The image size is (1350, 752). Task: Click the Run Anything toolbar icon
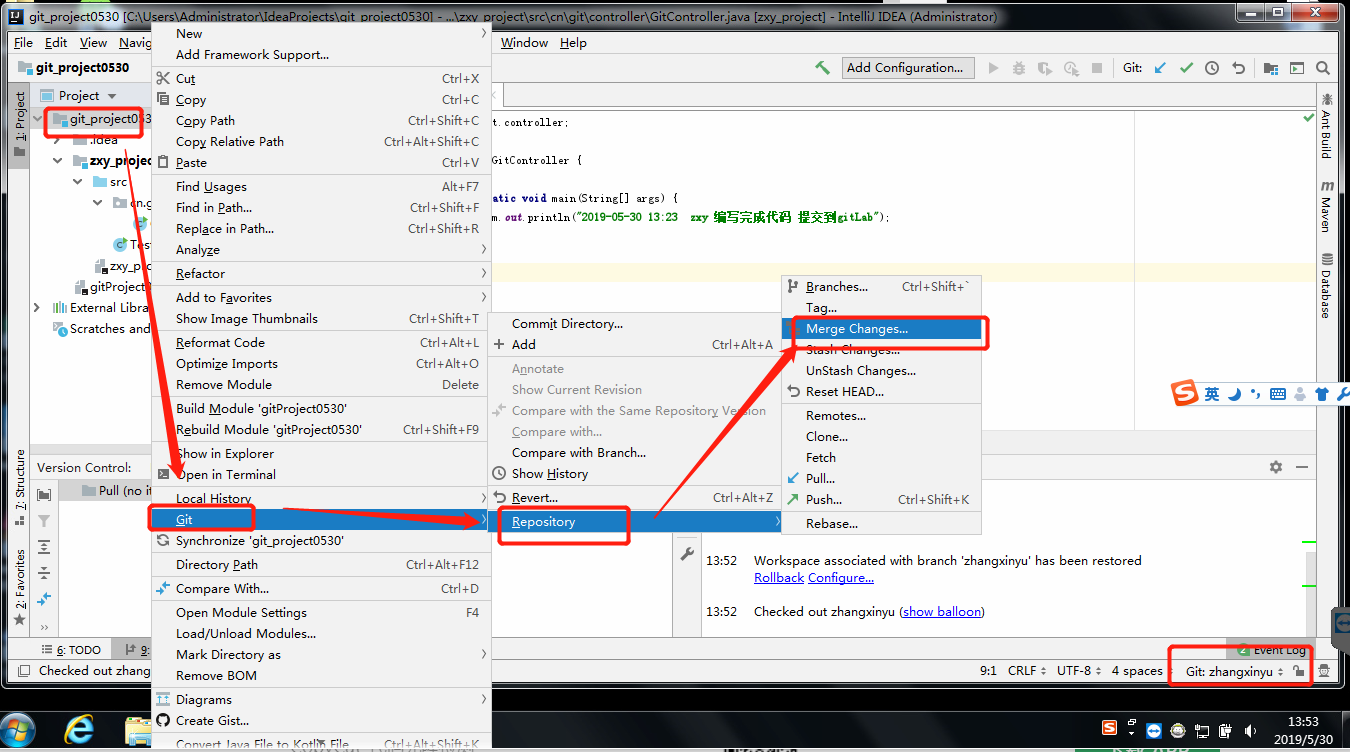click(x=1296, y=68)
